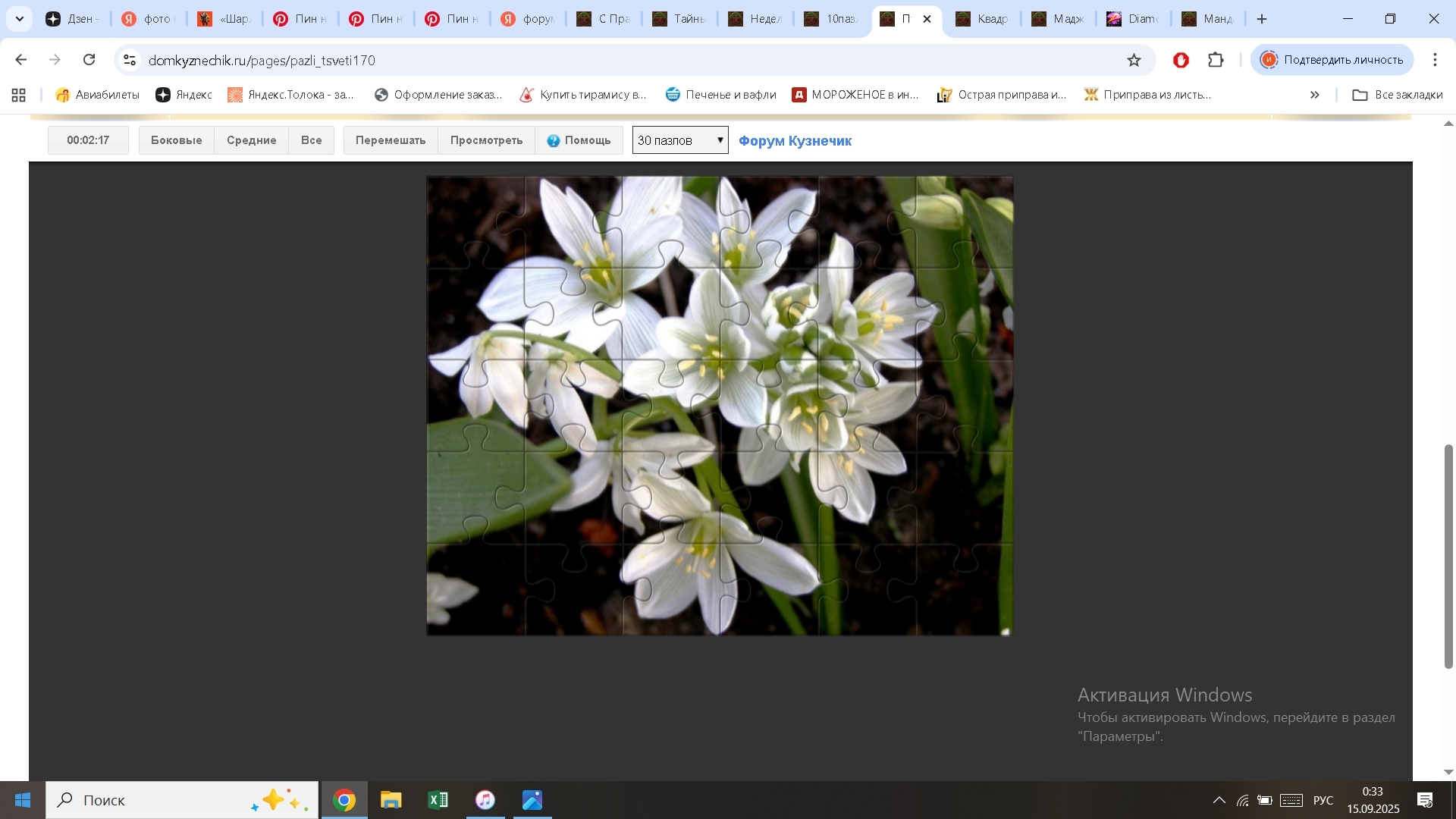Image resolution: width=1456 pixels, height=819 pixels.
Task: Click Подтвердить личность profile button
Action: point(1332,60)
